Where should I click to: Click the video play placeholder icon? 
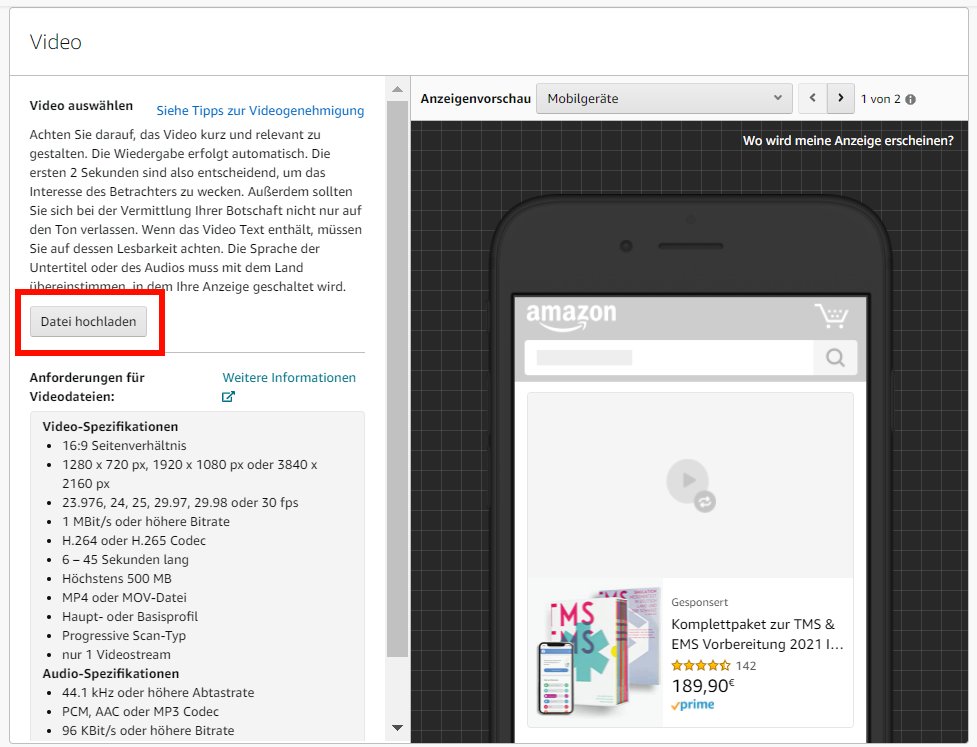pos(690,484)
